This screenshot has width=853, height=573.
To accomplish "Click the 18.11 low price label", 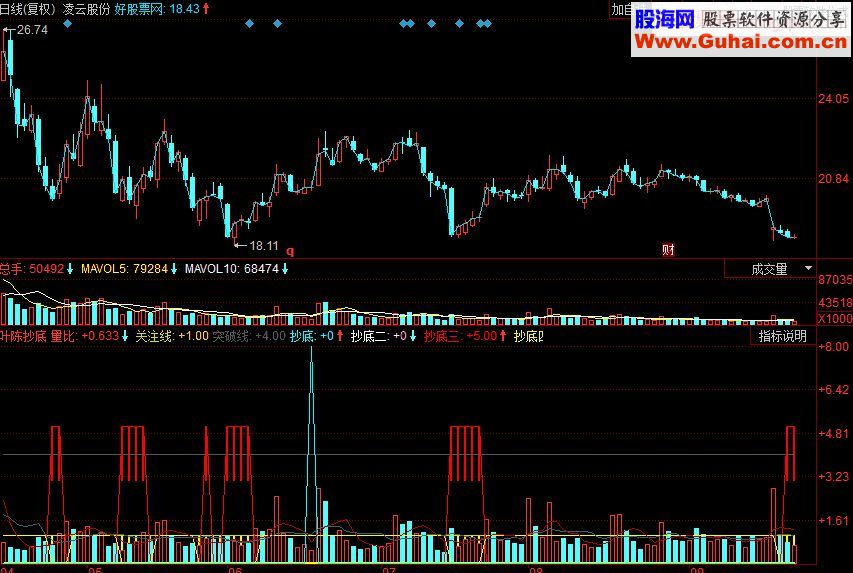I will click(x=264, y=246).
